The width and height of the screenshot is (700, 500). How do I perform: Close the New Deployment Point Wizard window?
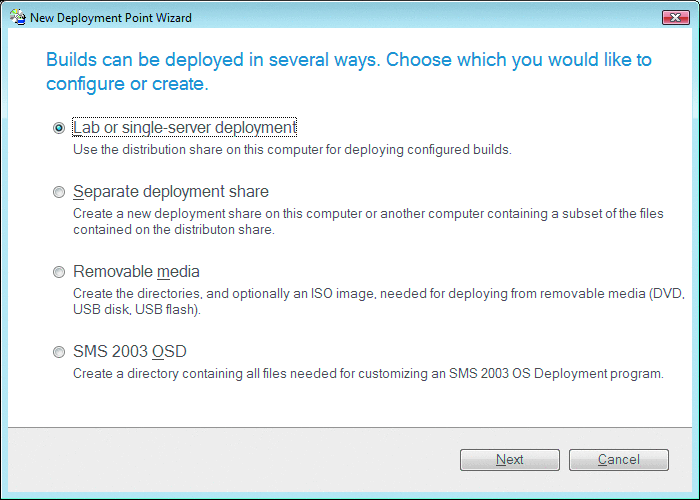click(675, 17)
